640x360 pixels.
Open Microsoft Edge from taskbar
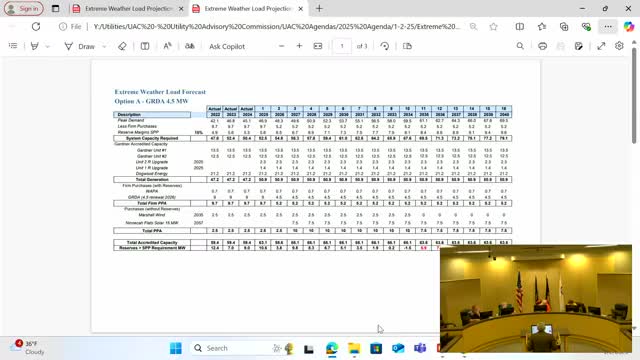[332, 348]
